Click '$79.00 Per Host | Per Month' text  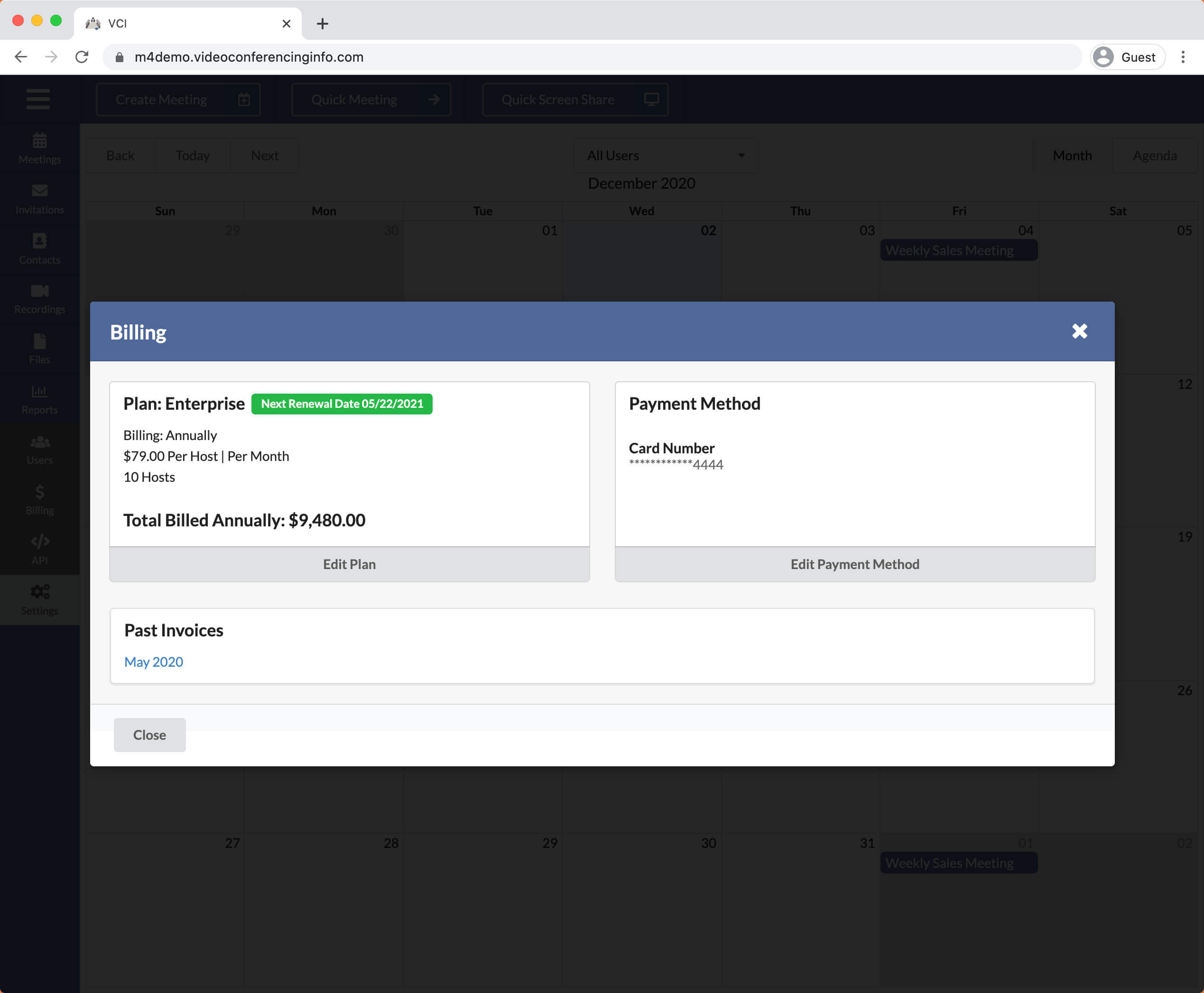point(206,457)
